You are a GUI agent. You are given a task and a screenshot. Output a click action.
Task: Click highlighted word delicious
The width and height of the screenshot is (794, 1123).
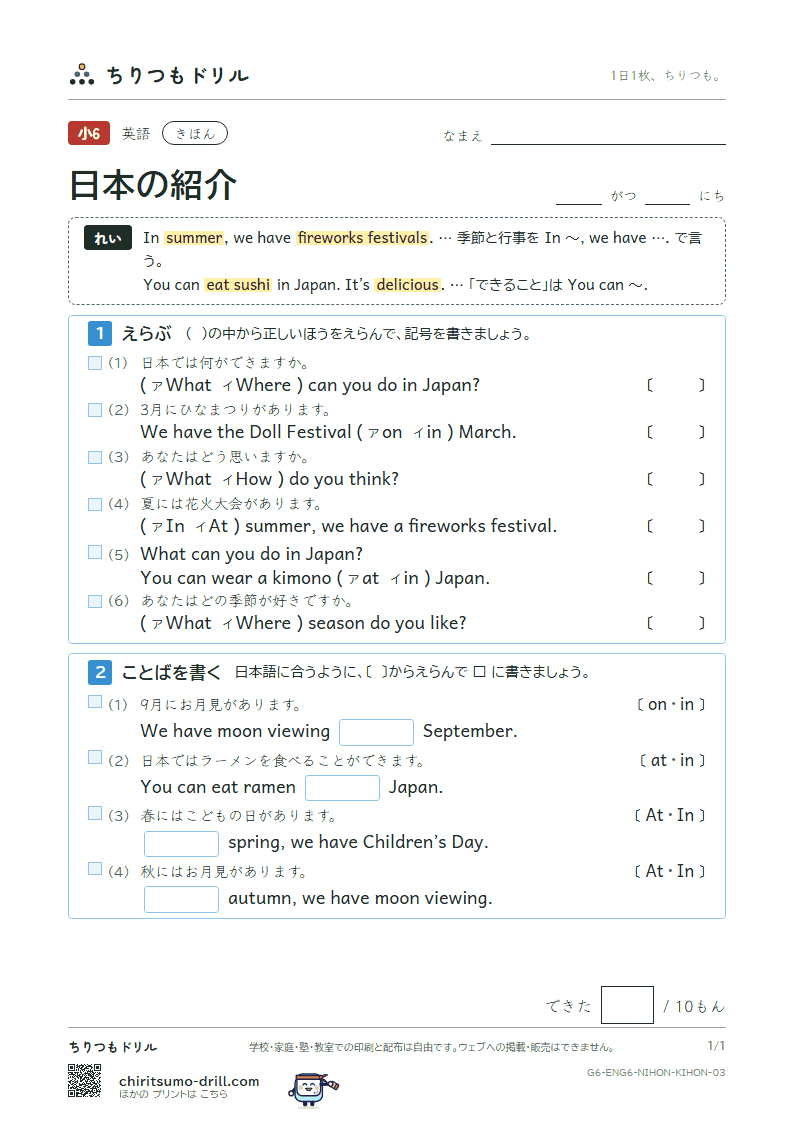coord(407,285)
